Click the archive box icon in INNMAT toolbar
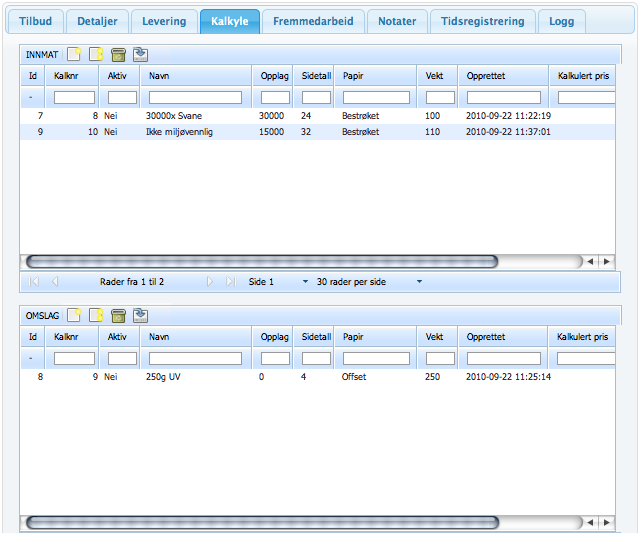The height and width of the screenshot is (533, 641). [119, 53]
